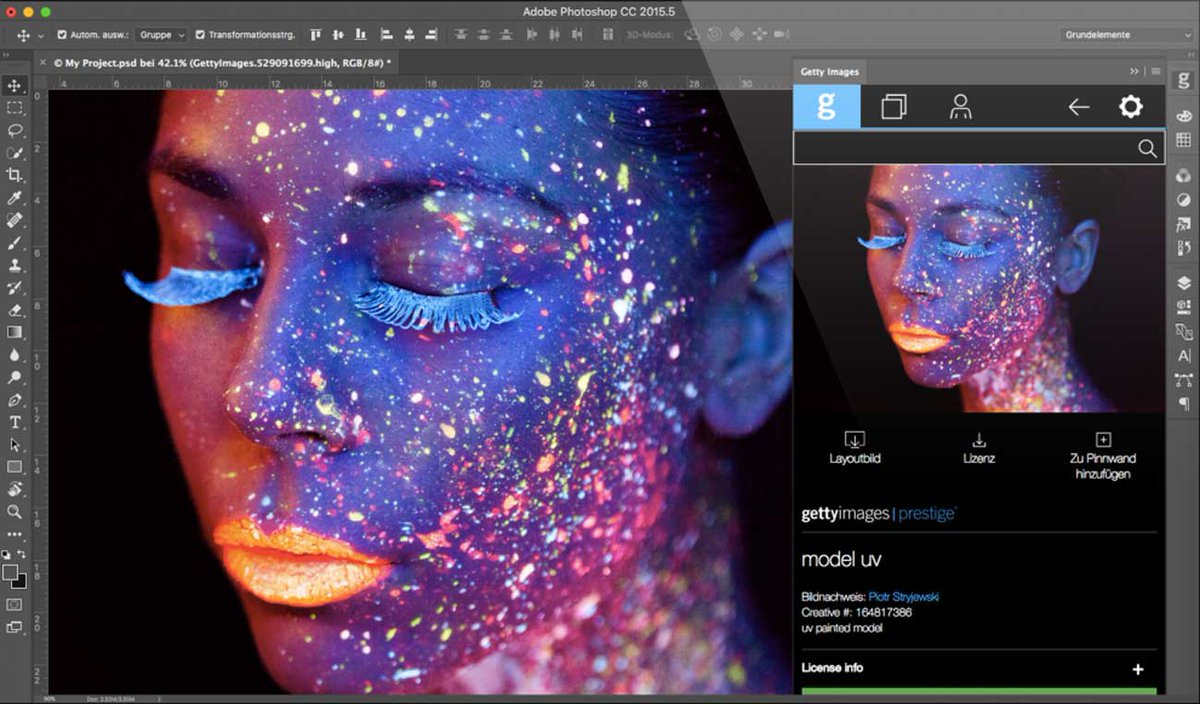The height and width of the screenshot is (704, 1200).
Task: Select the Lasso tool
Action: [x=15, y=130]
